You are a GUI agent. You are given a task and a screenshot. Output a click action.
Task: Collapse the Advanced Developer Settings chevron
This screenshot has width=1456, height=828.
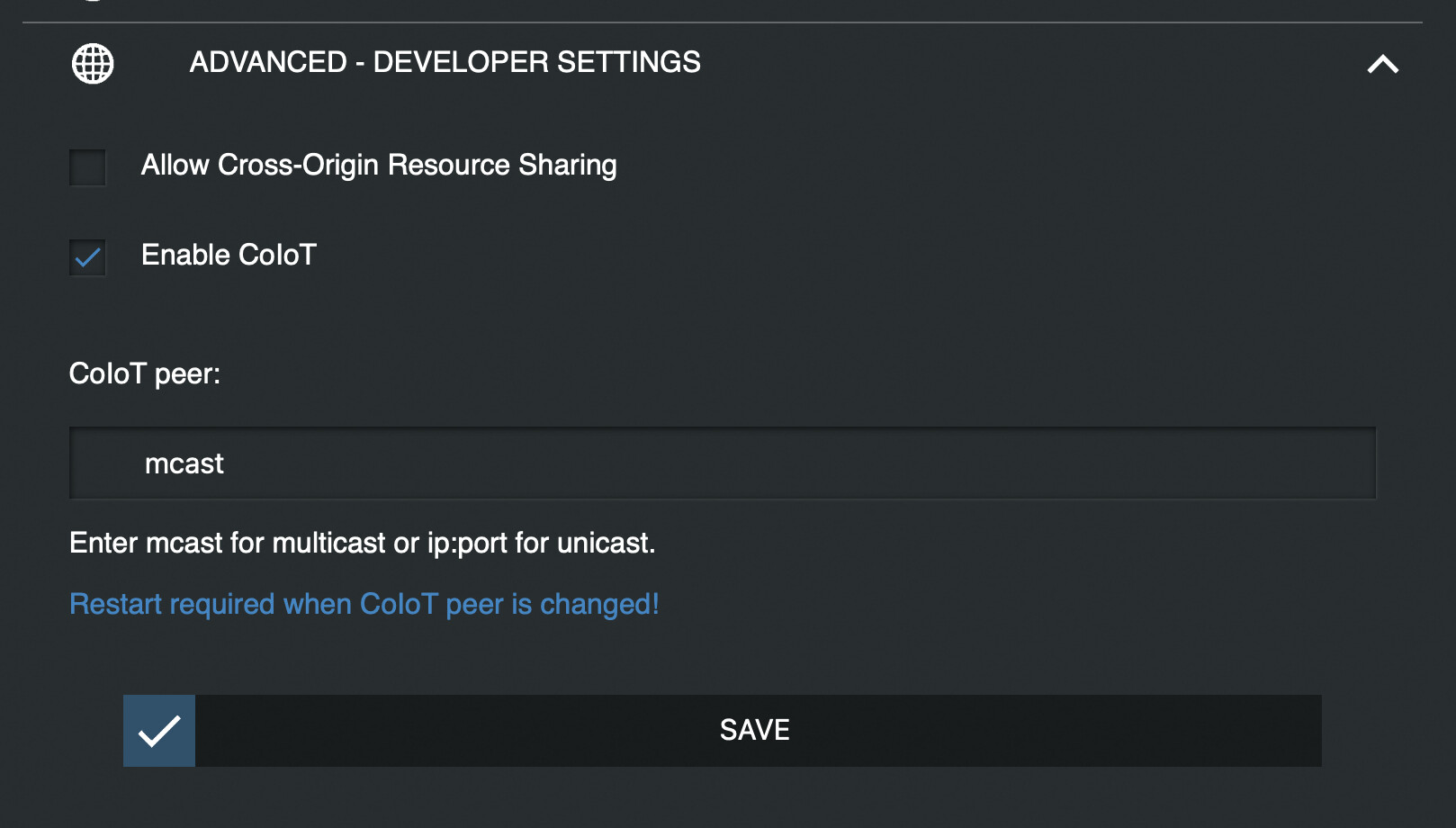(x=1382, y=64)
